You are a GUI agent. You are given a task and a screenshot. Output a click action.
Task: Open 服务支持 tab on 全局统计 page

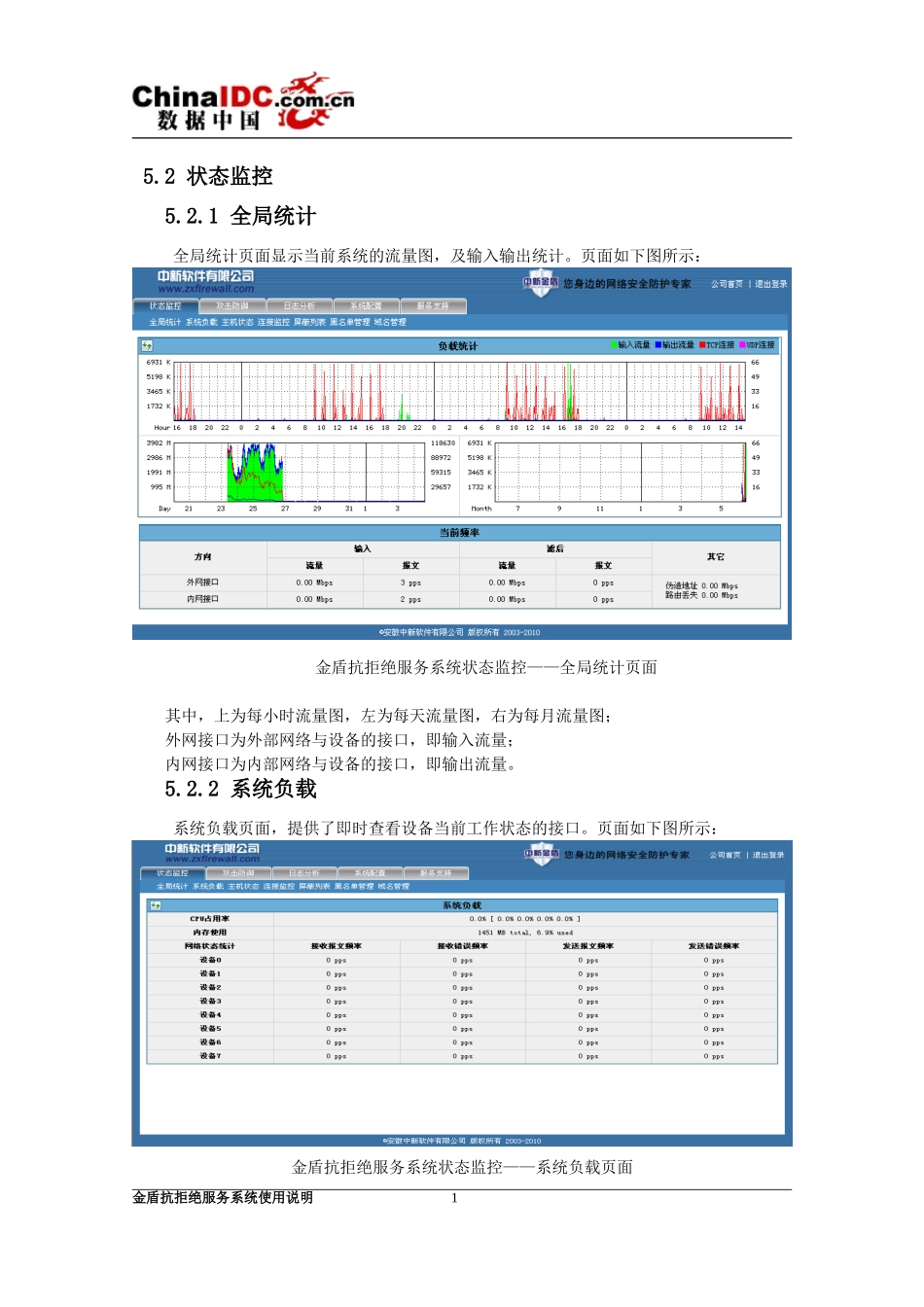(434, 306)
